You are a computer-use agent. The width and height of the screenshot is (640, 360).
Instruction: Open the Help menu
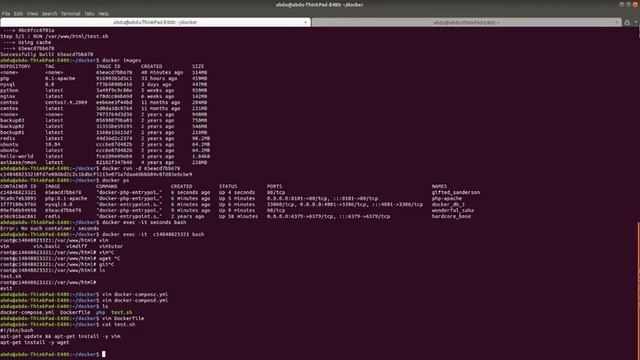(104, 13)
